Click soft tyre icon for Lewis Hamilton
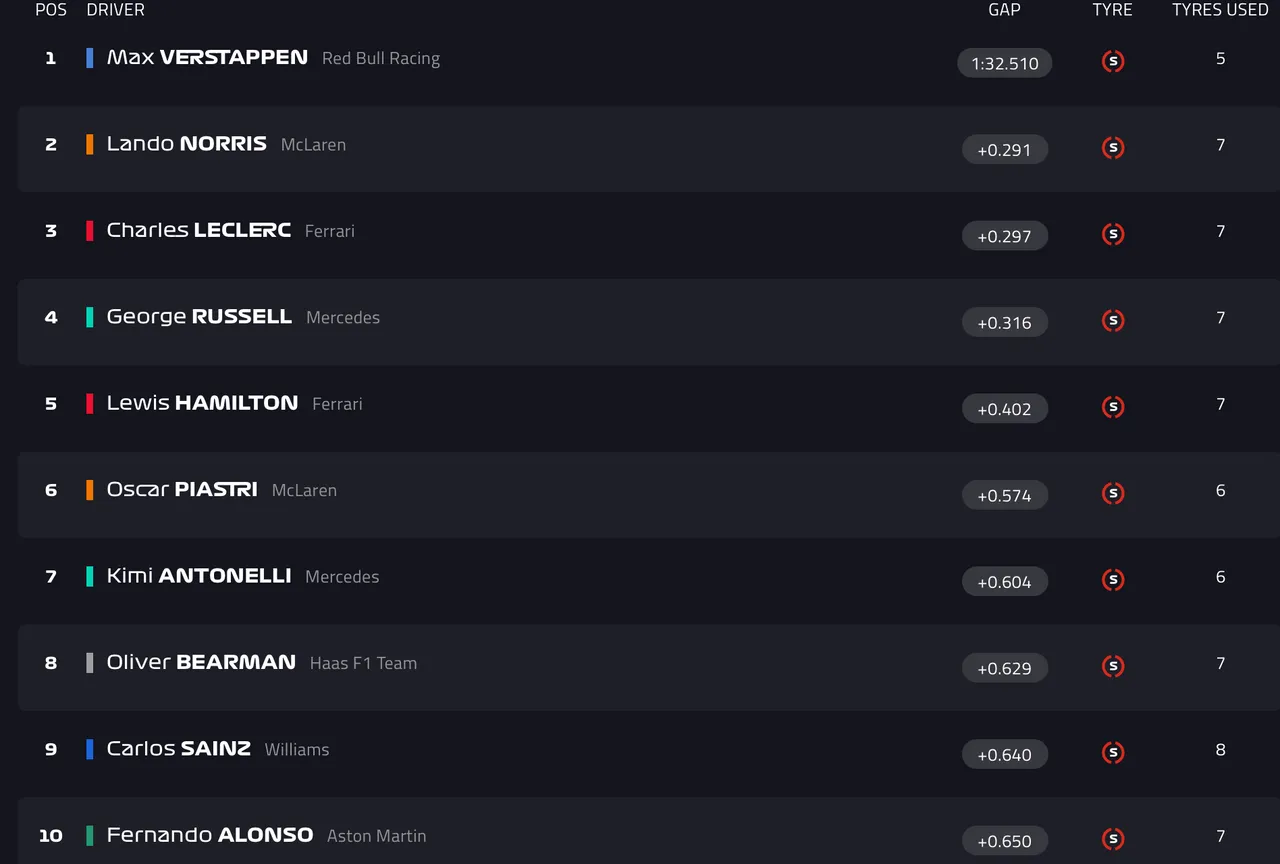The width and height of the screenshot is (1280, 864). click(x=1113, y=407)
